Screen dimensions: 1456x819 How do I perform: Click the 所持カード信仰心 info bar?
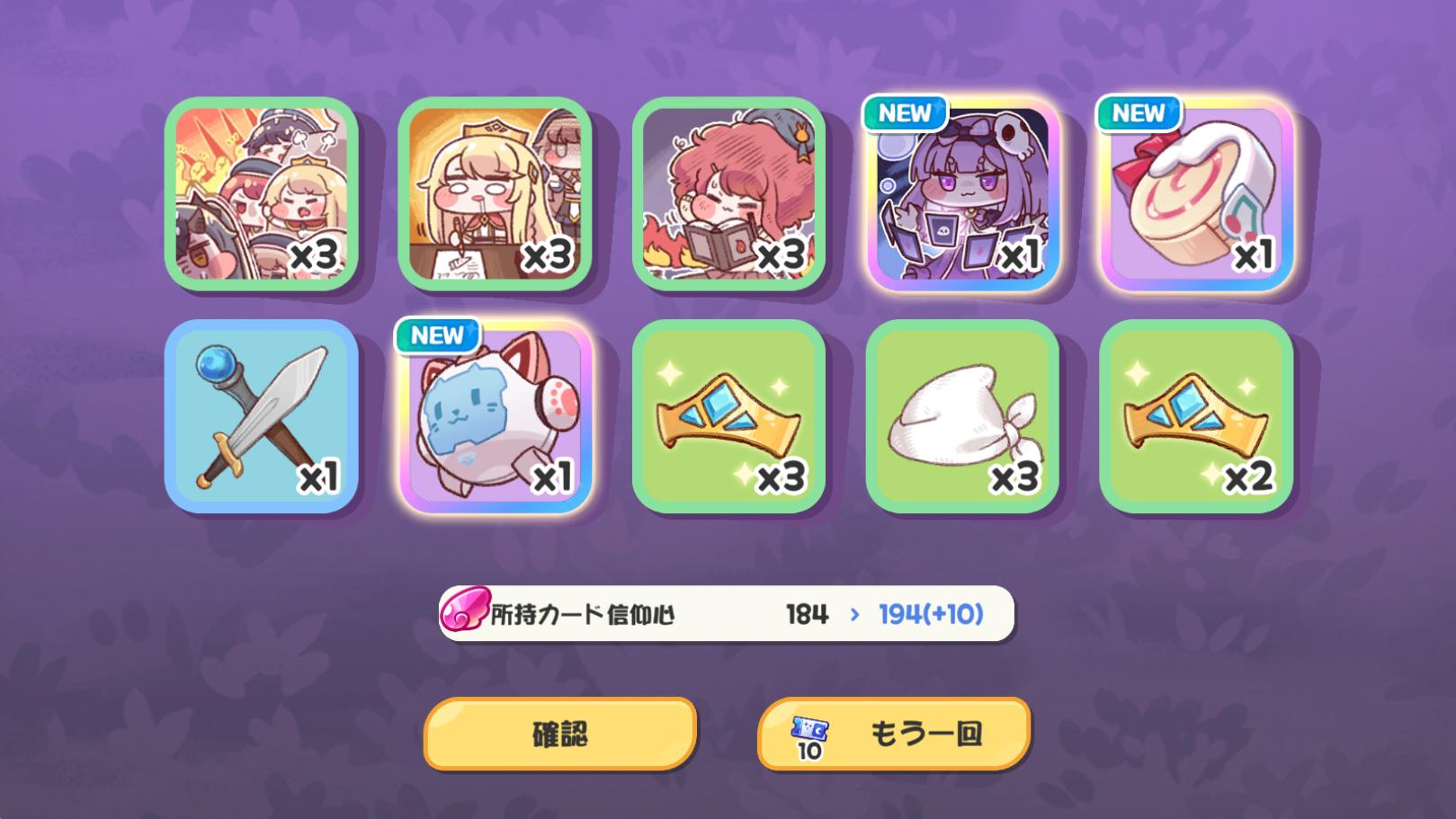pyautogui.click(x=727, y=614)
